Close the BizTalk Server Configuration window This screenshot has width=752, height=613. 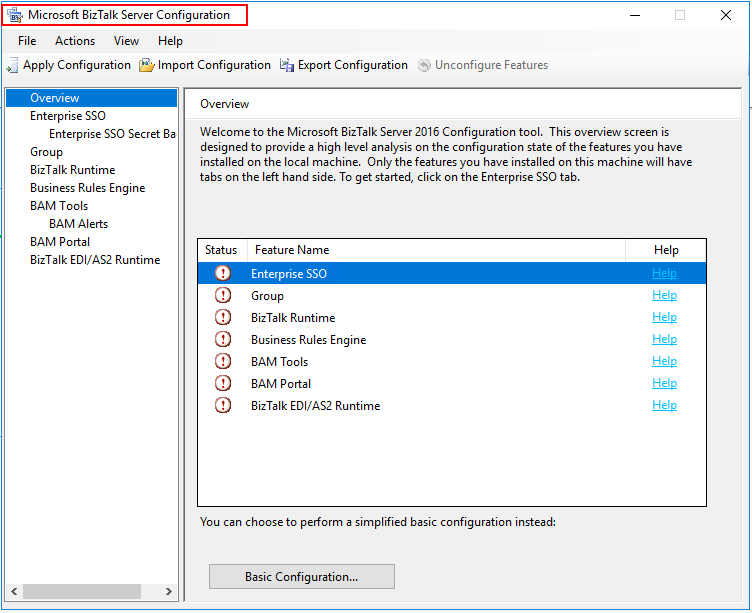tap(726, 15)
